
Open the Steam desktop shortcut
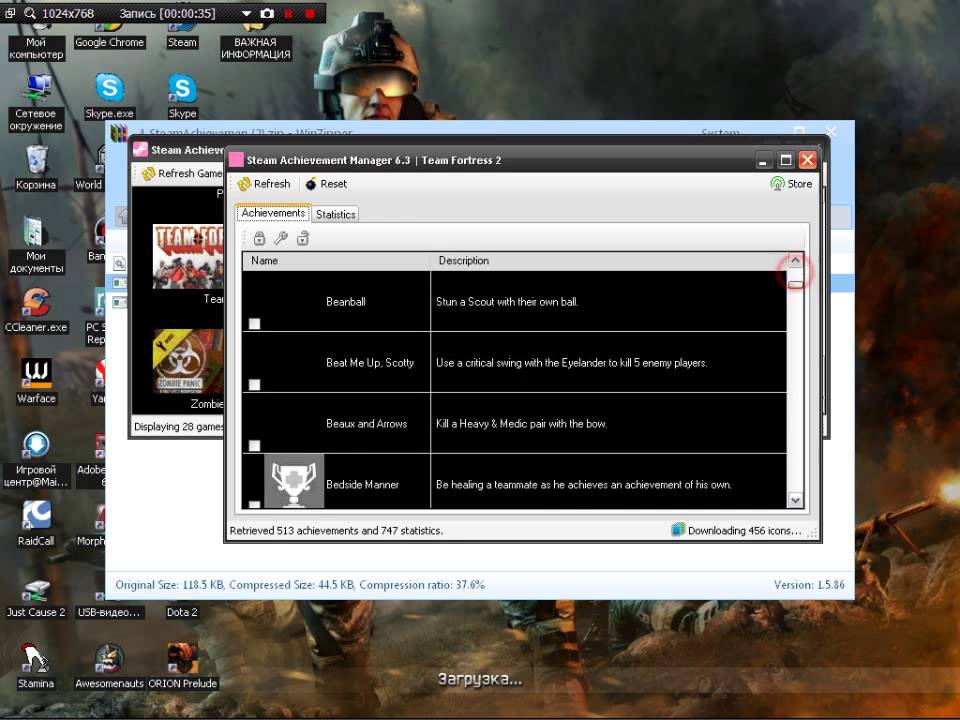point(182,35)
